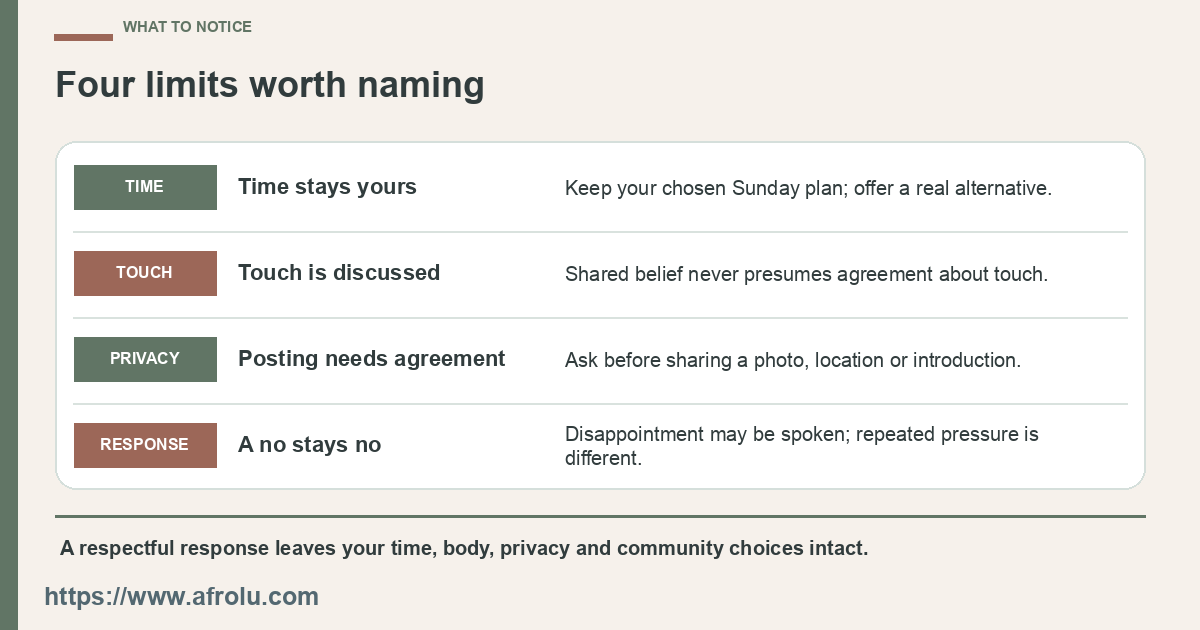The image size is (1200, 630).
Task: Select the Posting needs agreement title
Action: (x=372, y=359)
